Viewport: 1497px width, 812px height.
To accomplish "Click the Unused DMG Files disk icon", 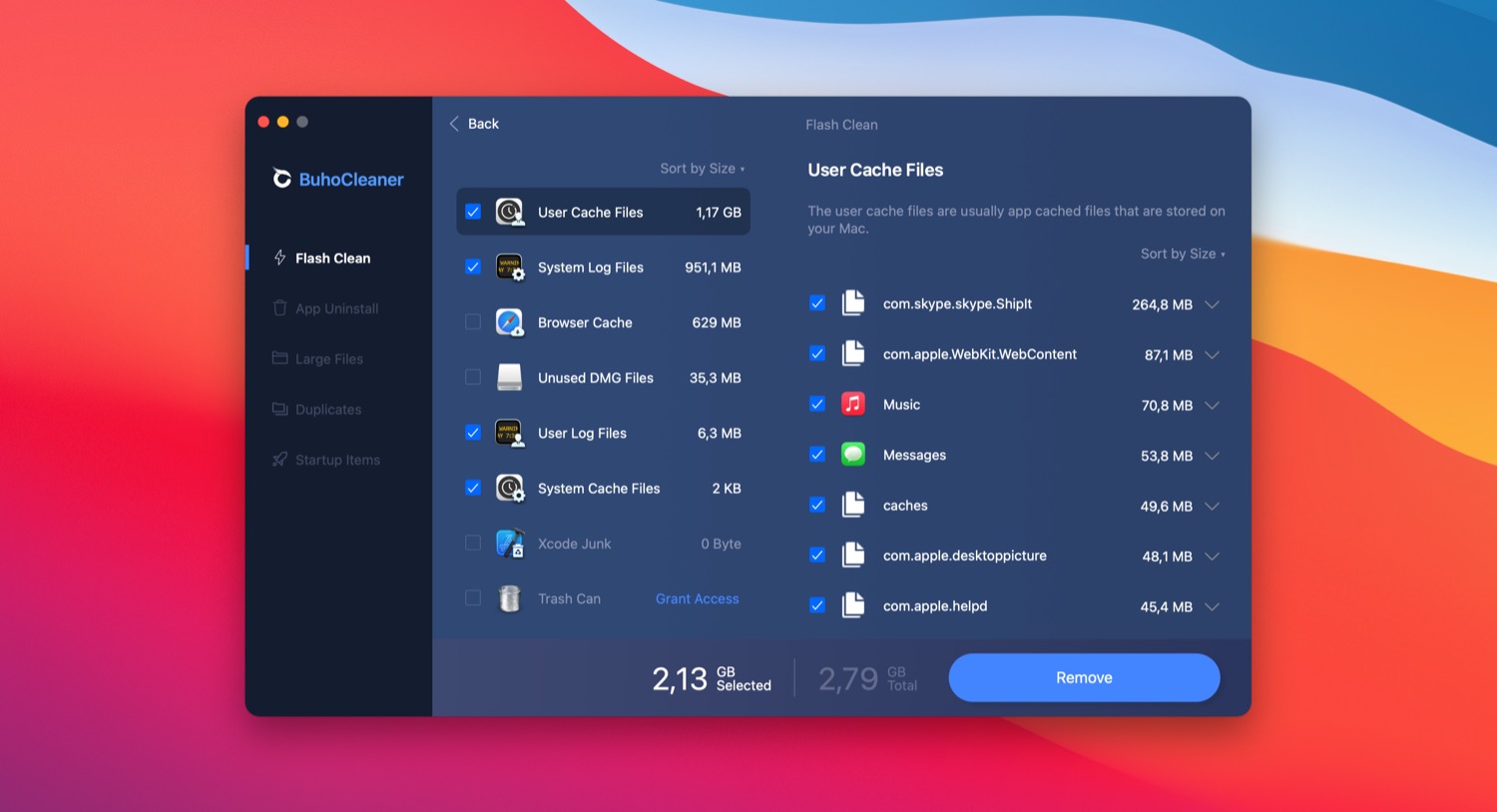I will 510,377.
